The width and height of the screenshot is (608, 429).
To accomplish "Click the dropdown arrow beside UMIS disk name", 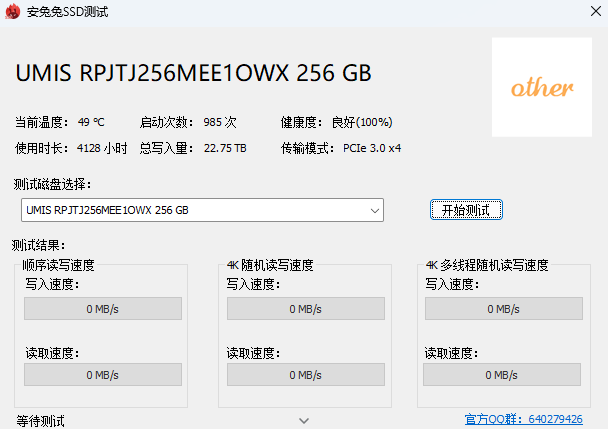I will [x=375, y=211].
